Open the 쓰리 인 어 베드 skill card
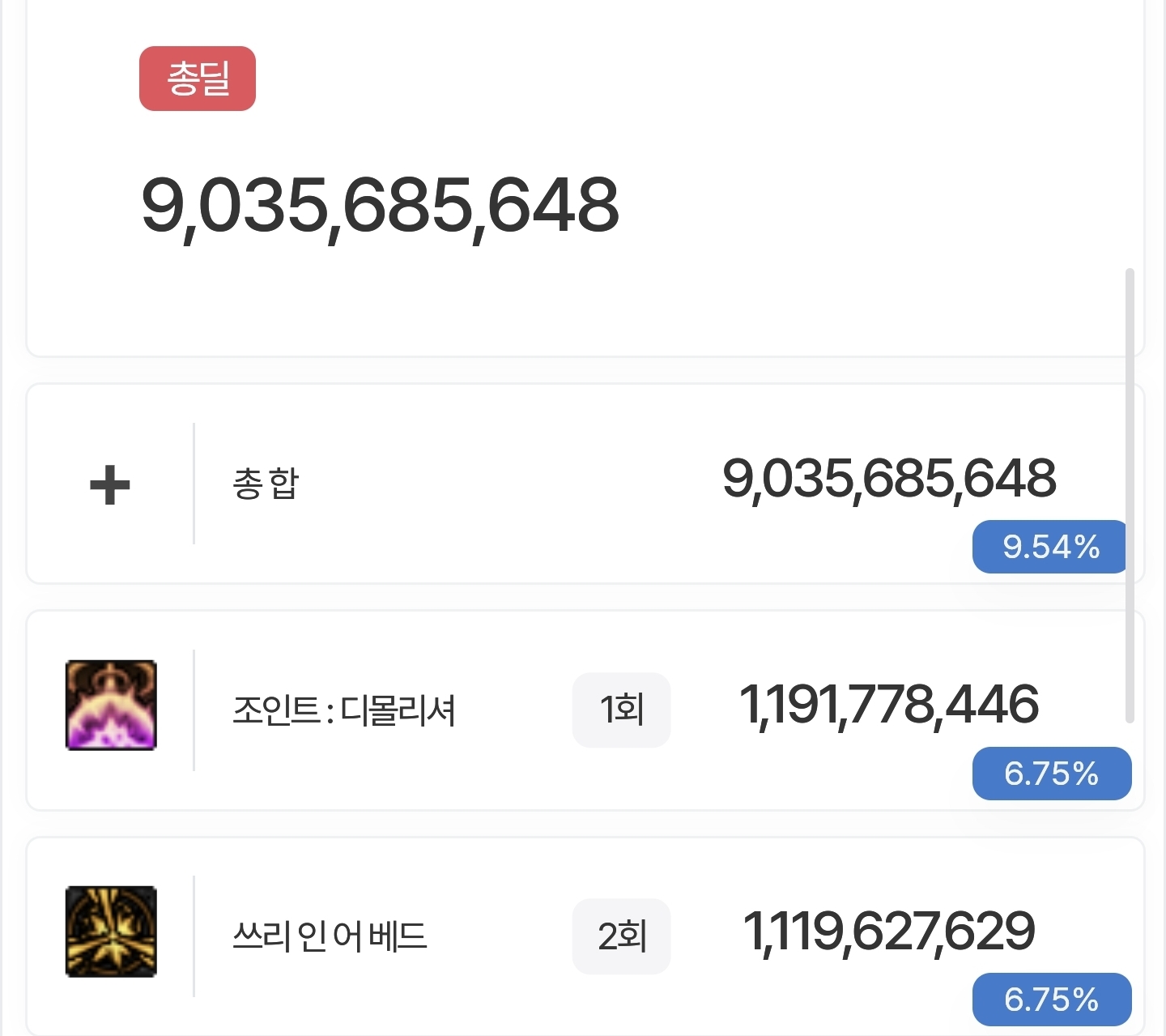1166x1036 pixels. [x=585, y=936]
